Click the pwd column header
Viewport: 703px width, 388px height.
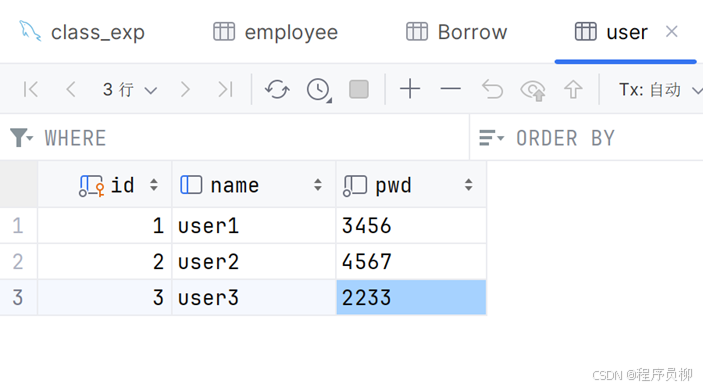411,185
